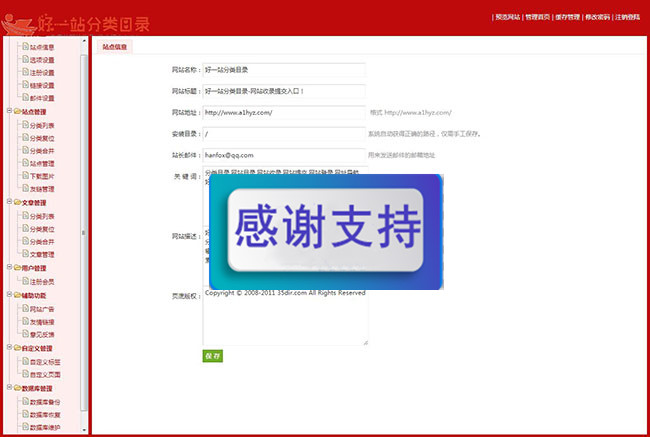This screenshot has width=650, height=437.
Task: Focus the 站长邮件 input field
Action: pos(284,155)
